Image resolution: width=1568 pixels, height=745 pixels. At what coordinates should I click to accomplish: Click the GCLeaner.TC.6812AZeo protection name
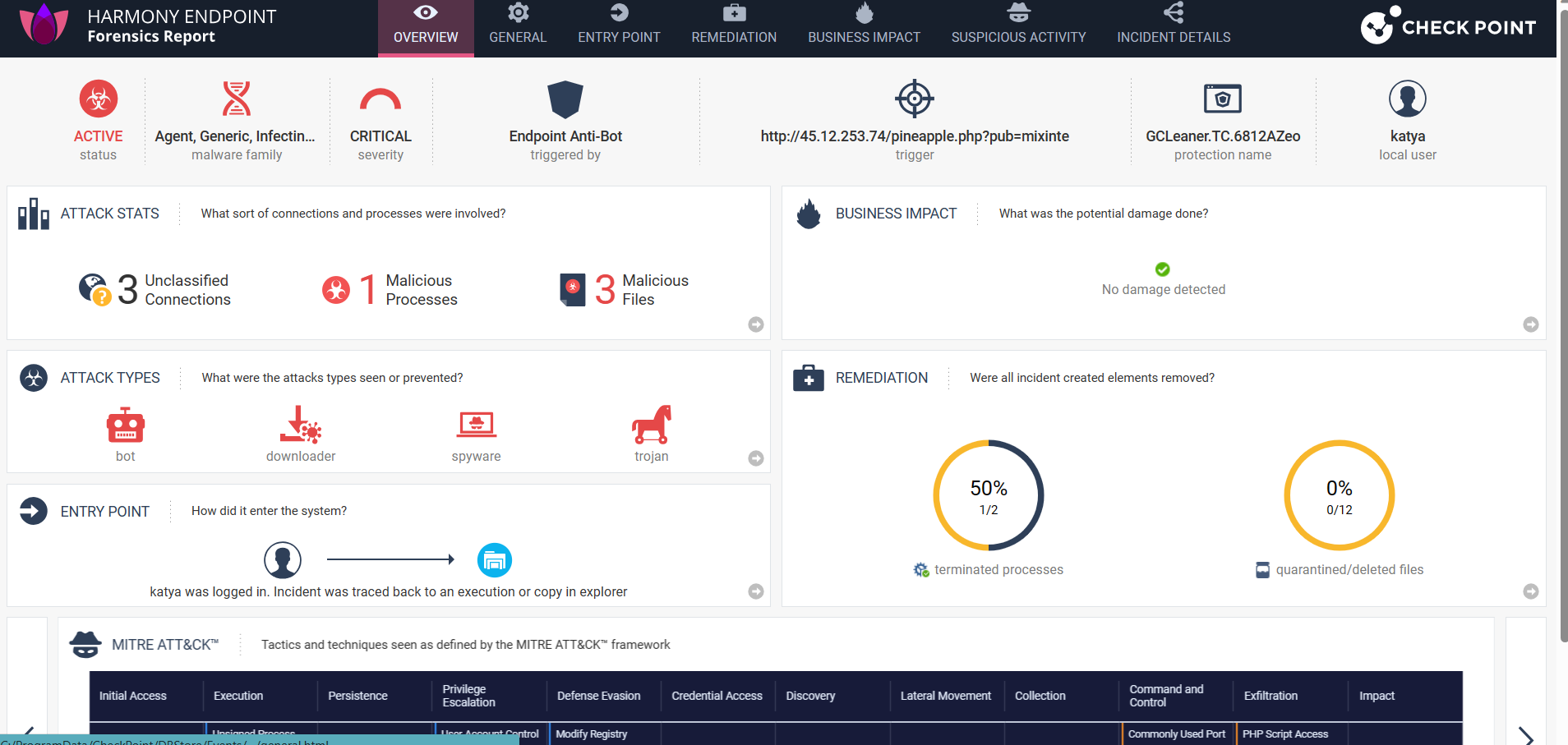coord(1223,136)
